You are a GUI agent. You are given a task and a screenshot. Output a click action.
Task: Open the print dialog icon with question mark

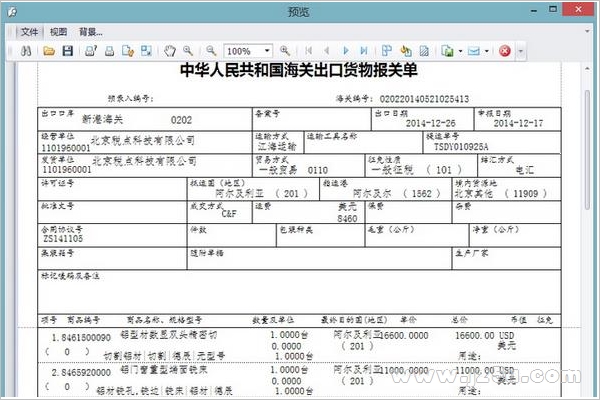pyautogui.click(x=91, y=51)
